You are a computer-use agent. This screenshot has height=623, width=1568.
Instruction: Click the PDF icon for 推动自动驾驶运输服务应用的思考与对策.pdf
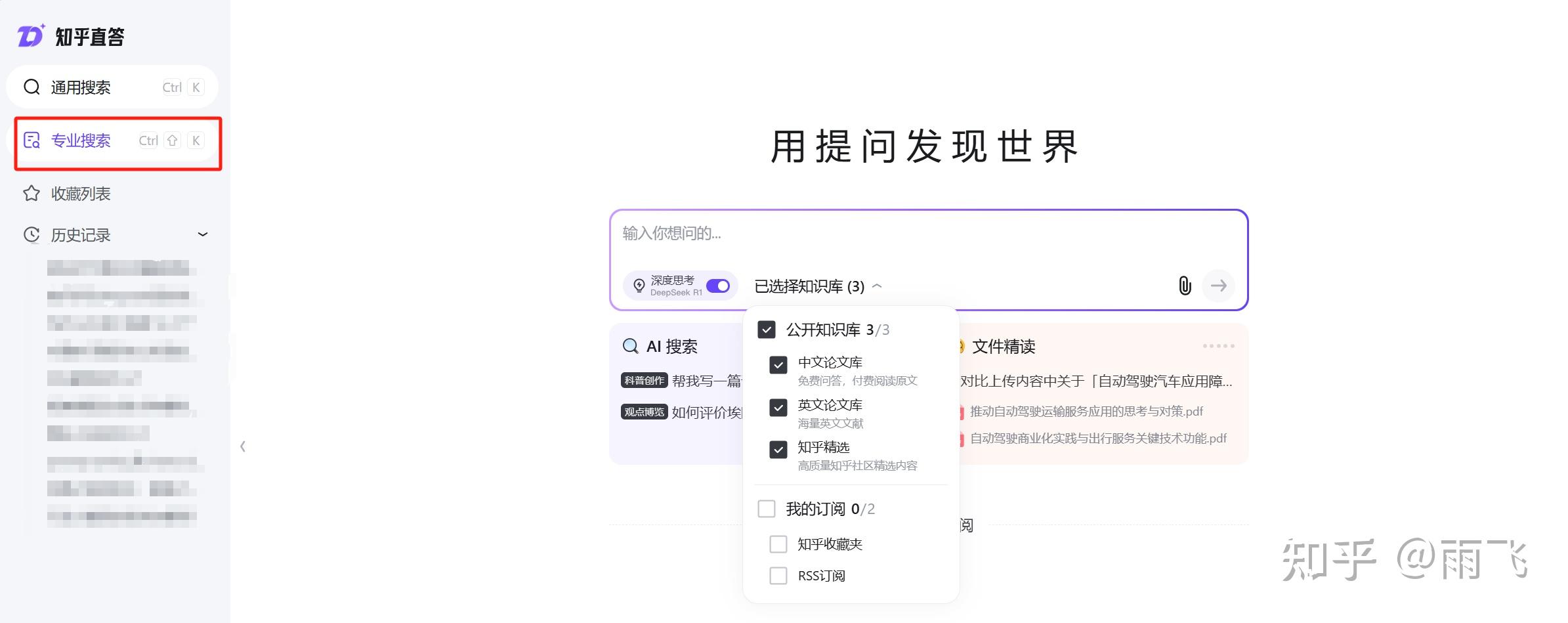pos(962,412)
